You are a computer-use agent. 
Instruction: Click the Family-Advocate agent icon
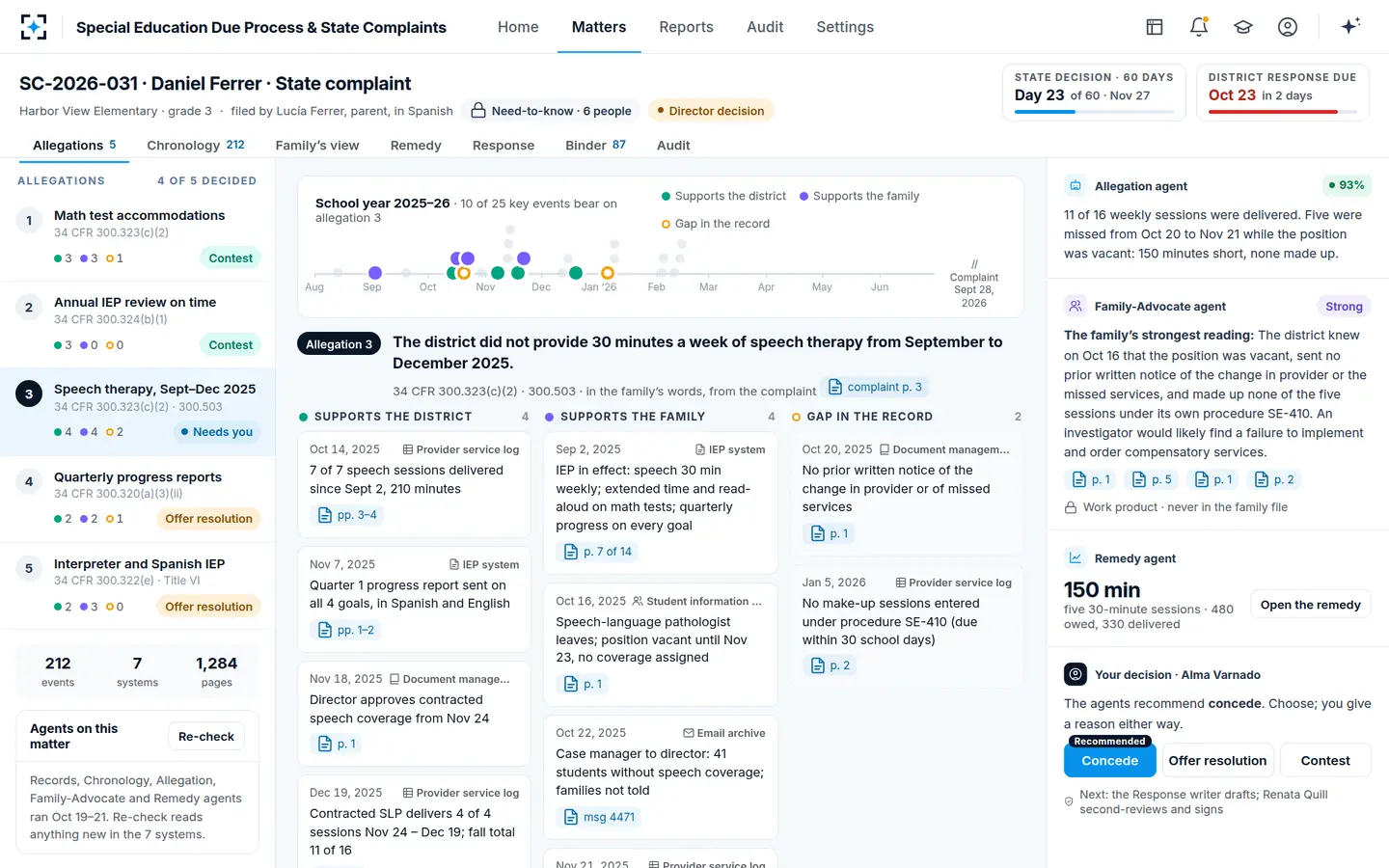coord(1075,306)
